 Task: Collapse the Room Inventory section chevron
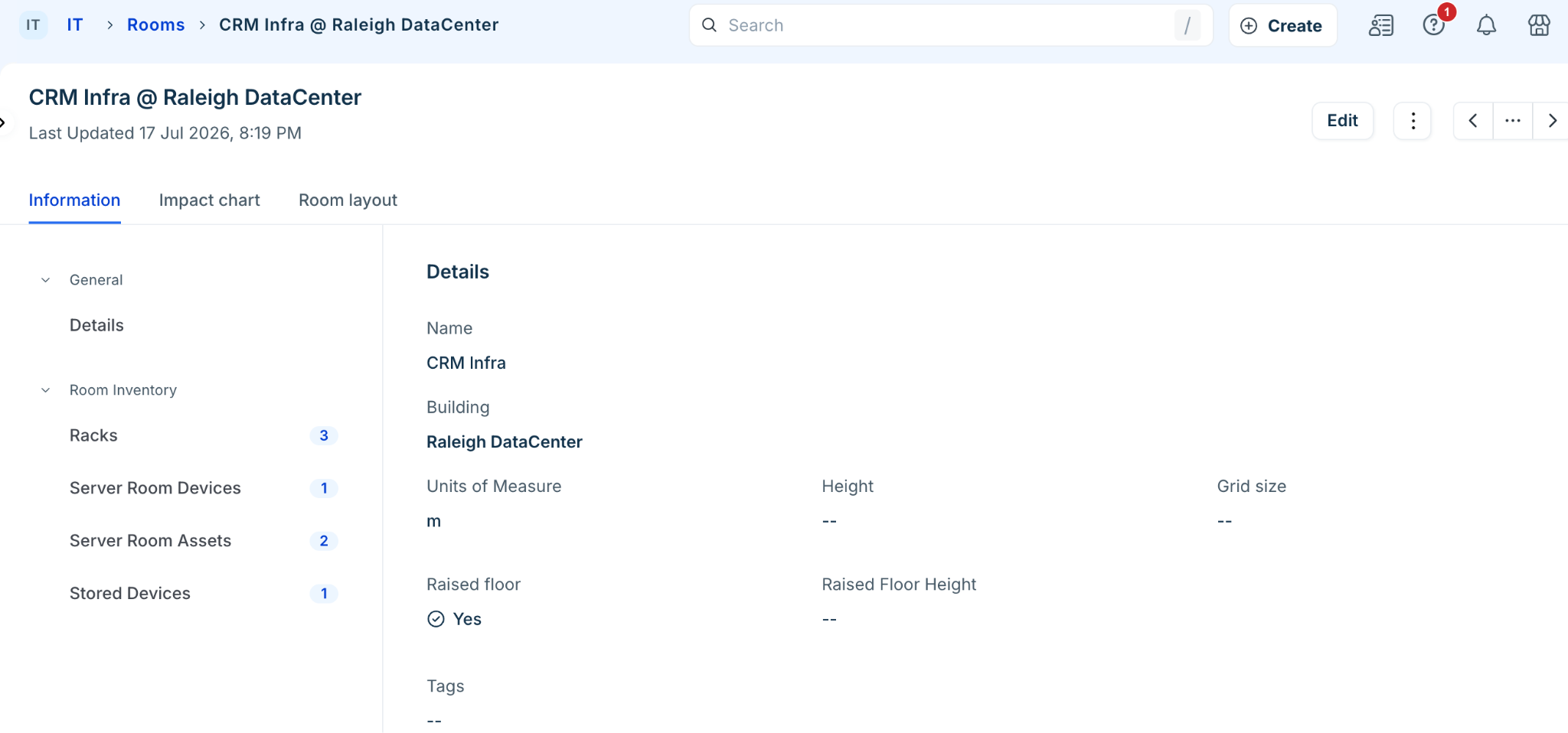(46, 390)
